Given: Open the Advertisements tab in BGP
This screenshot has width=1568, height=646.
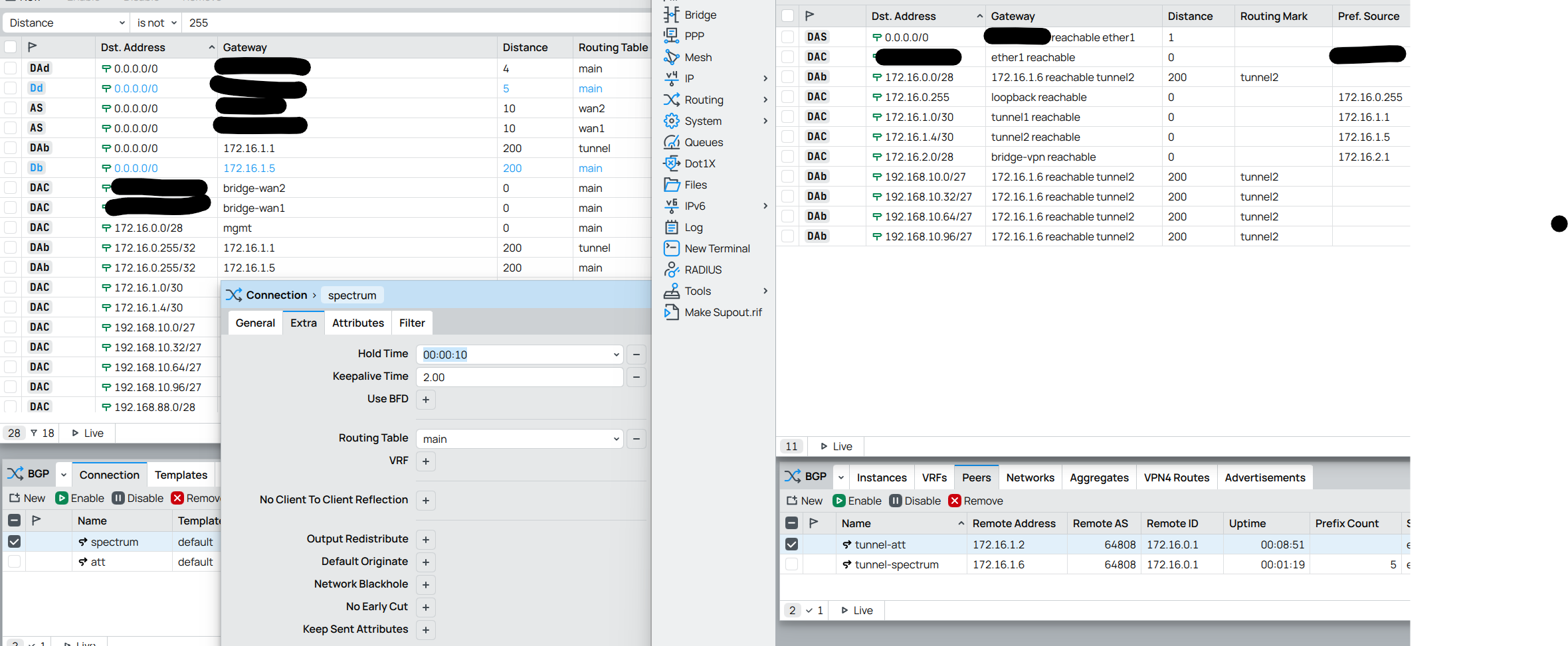Looking at the screenshot, I should 1265,477.
